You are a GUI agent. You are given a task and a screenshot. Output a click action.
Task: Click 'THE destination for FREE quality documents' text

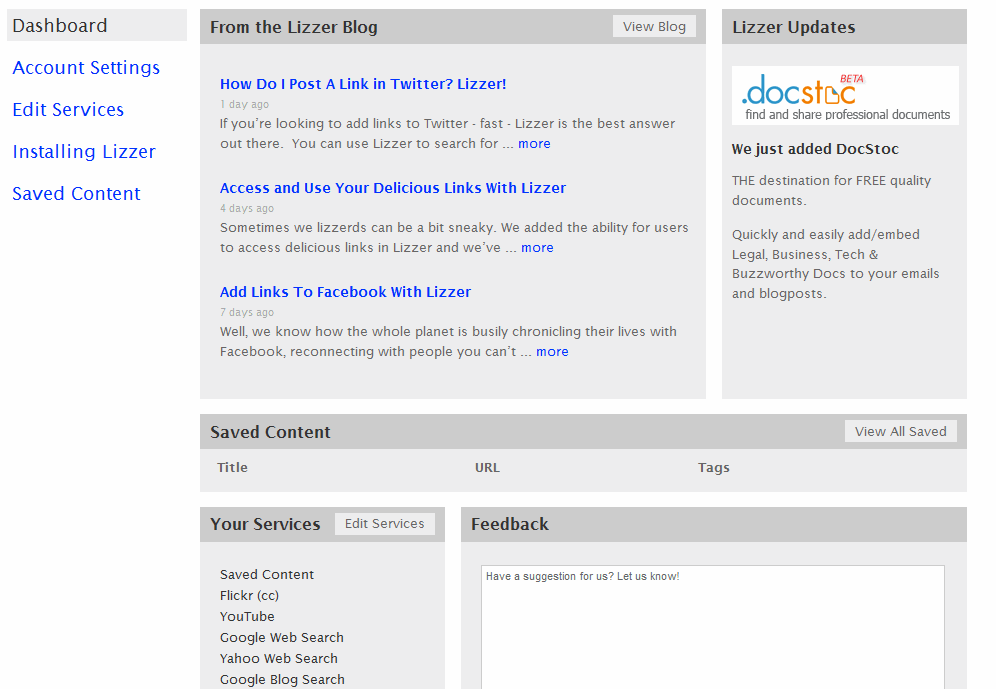point(831,191)
